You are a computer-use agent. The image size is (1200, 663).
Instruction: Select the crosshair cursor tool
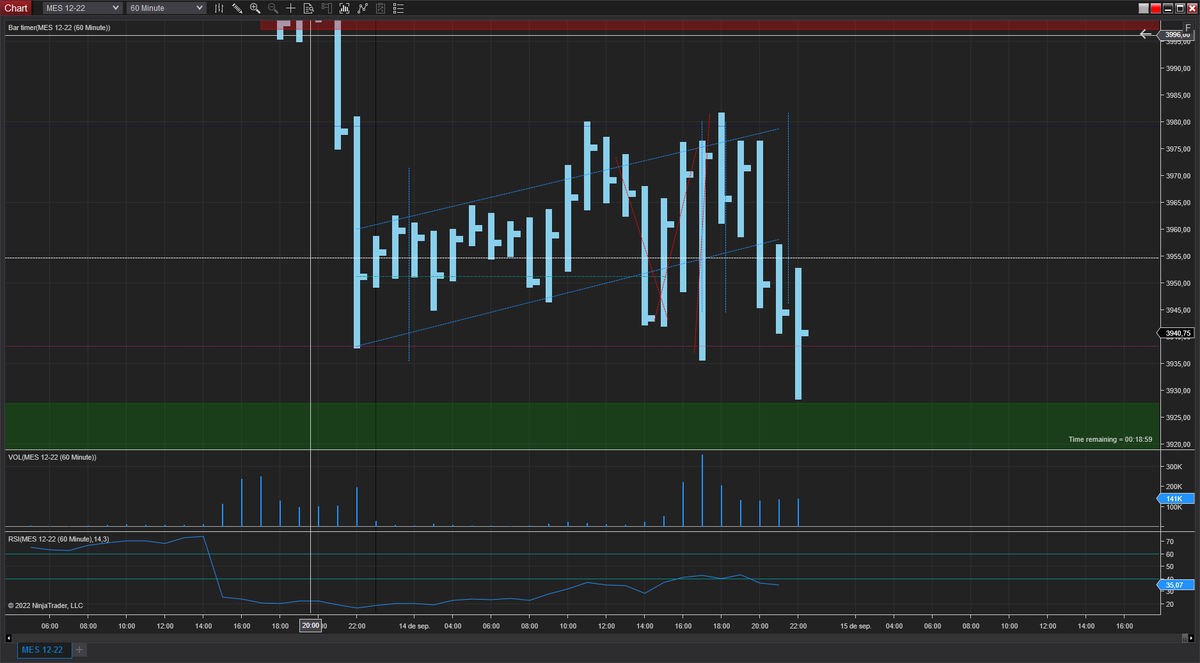click(291, 8)
